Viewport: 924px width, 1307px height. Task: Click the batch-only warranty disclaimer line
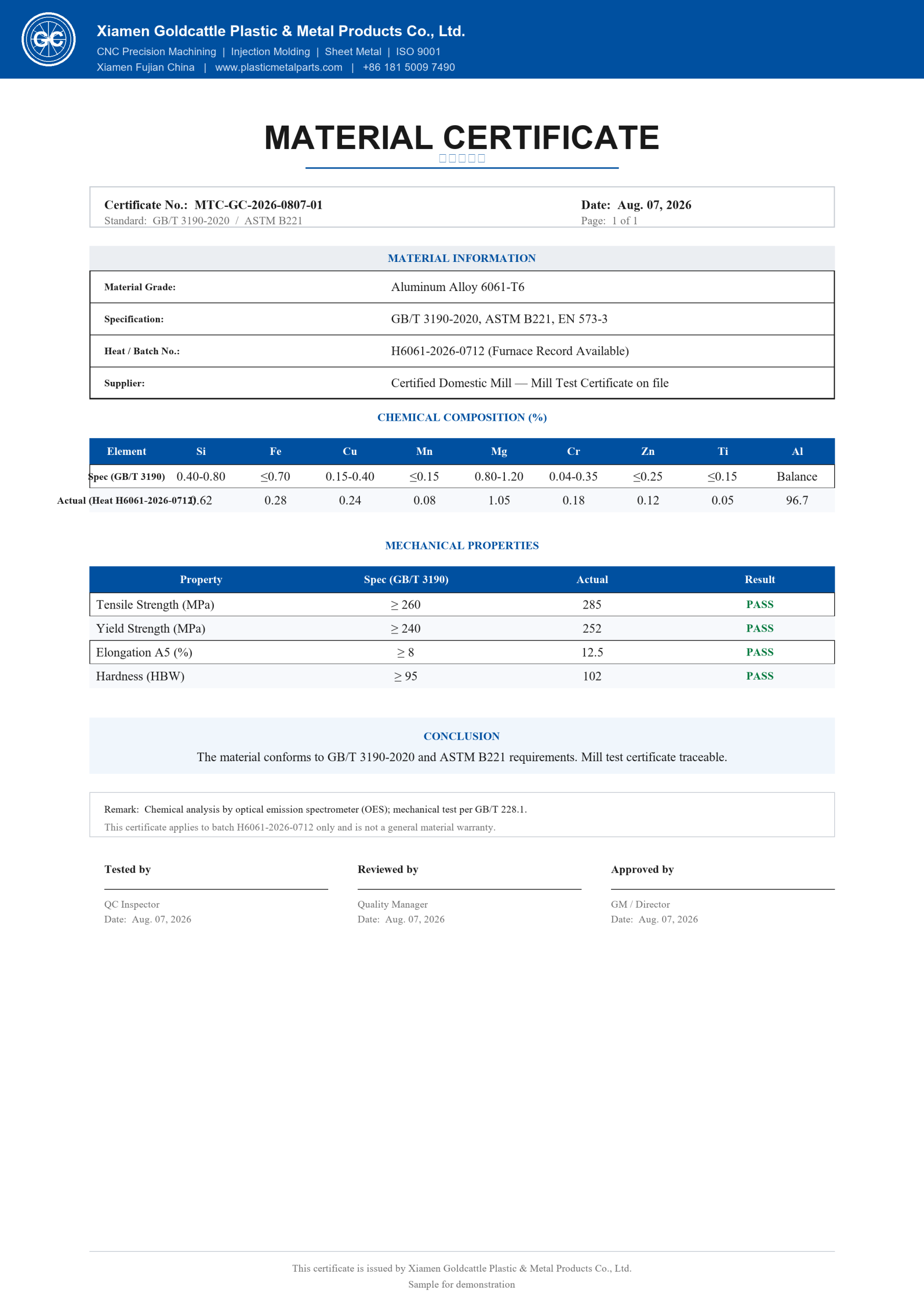pyautogui.click(x=300, y=828)
